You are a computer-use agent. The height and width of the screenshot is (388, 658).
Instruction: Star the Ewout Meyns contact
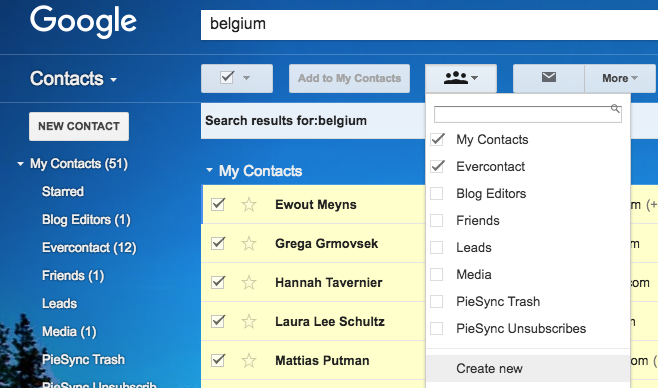tap(249, 205)
